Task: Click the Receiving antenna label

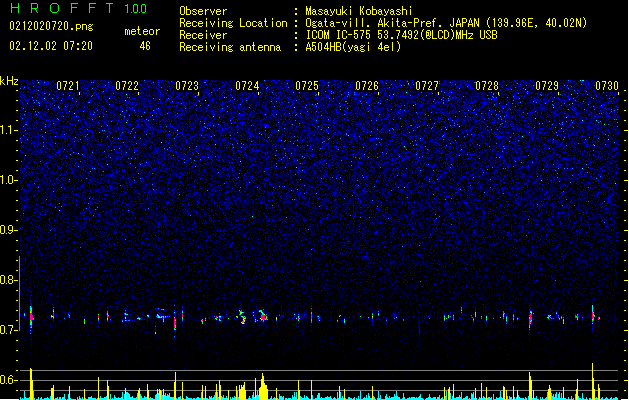Action: pos(230,47)
